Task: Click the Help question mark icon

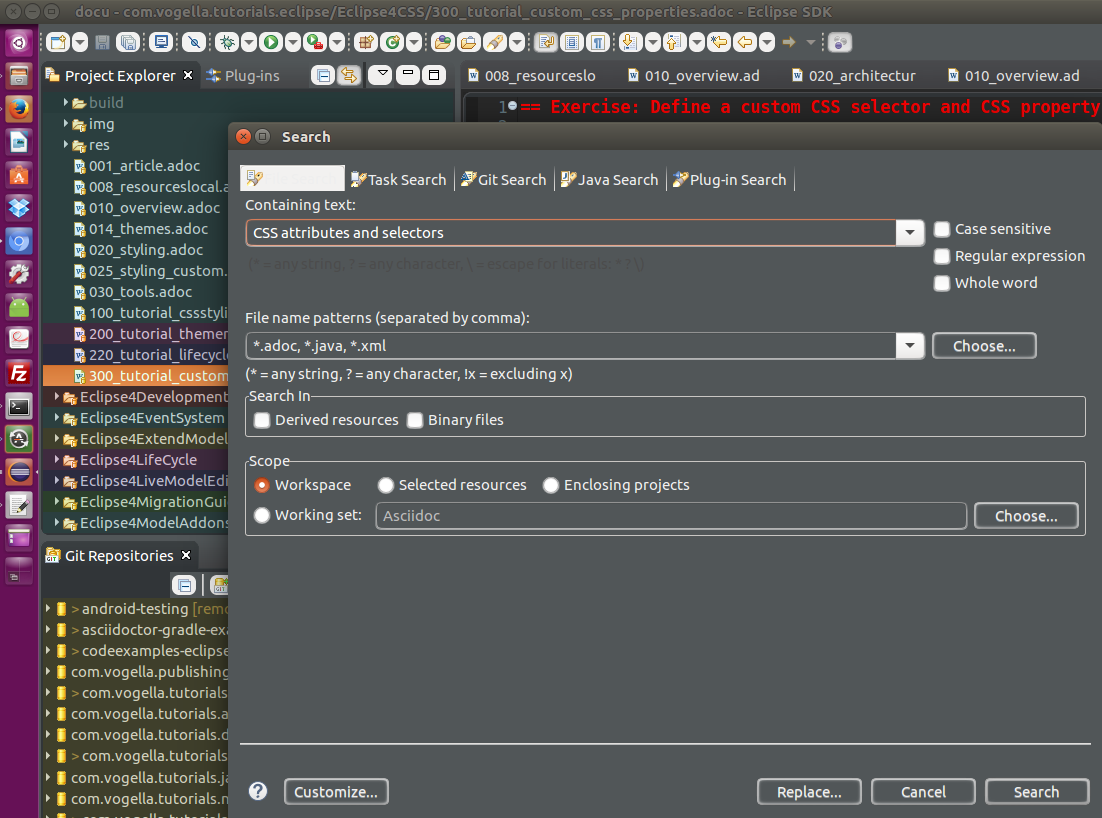Action: 258,791
